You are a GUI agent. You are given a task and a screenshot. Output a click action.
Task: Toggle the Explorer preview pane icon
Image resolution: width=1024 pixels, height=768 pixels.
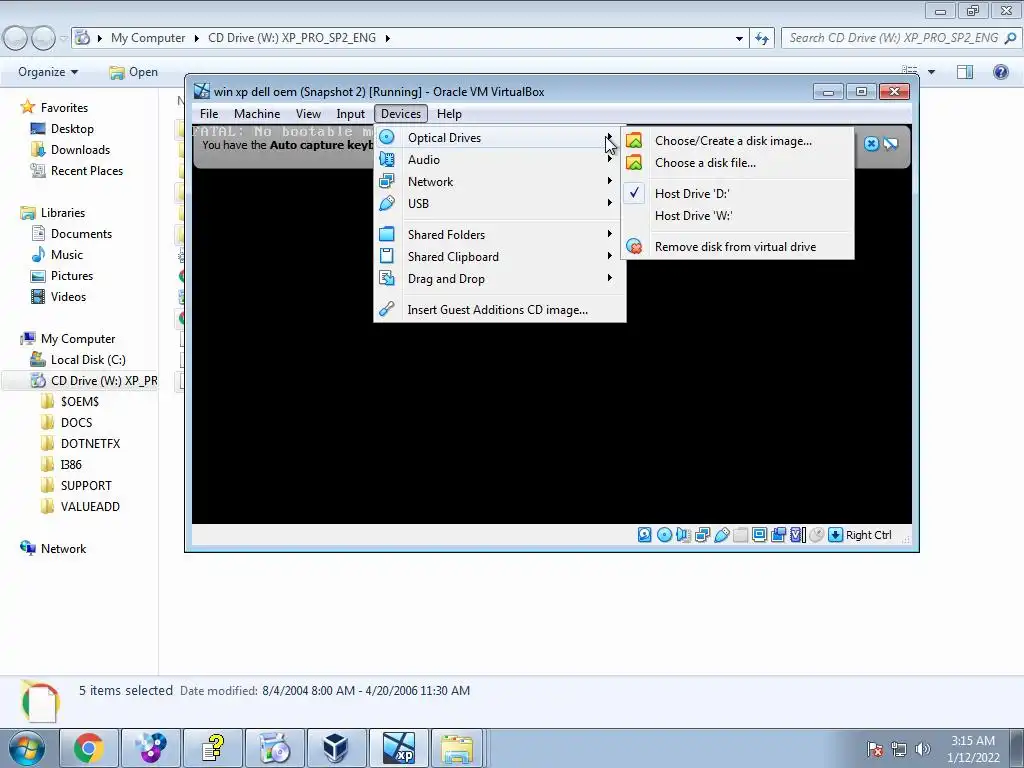tap(965, 72)
